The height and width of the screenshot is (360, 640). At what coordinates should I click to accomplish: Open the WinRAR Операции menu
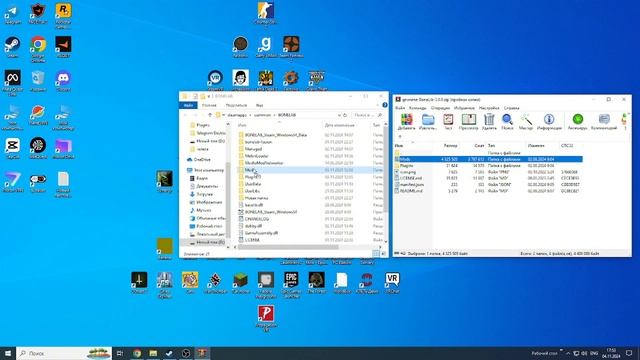440,108
